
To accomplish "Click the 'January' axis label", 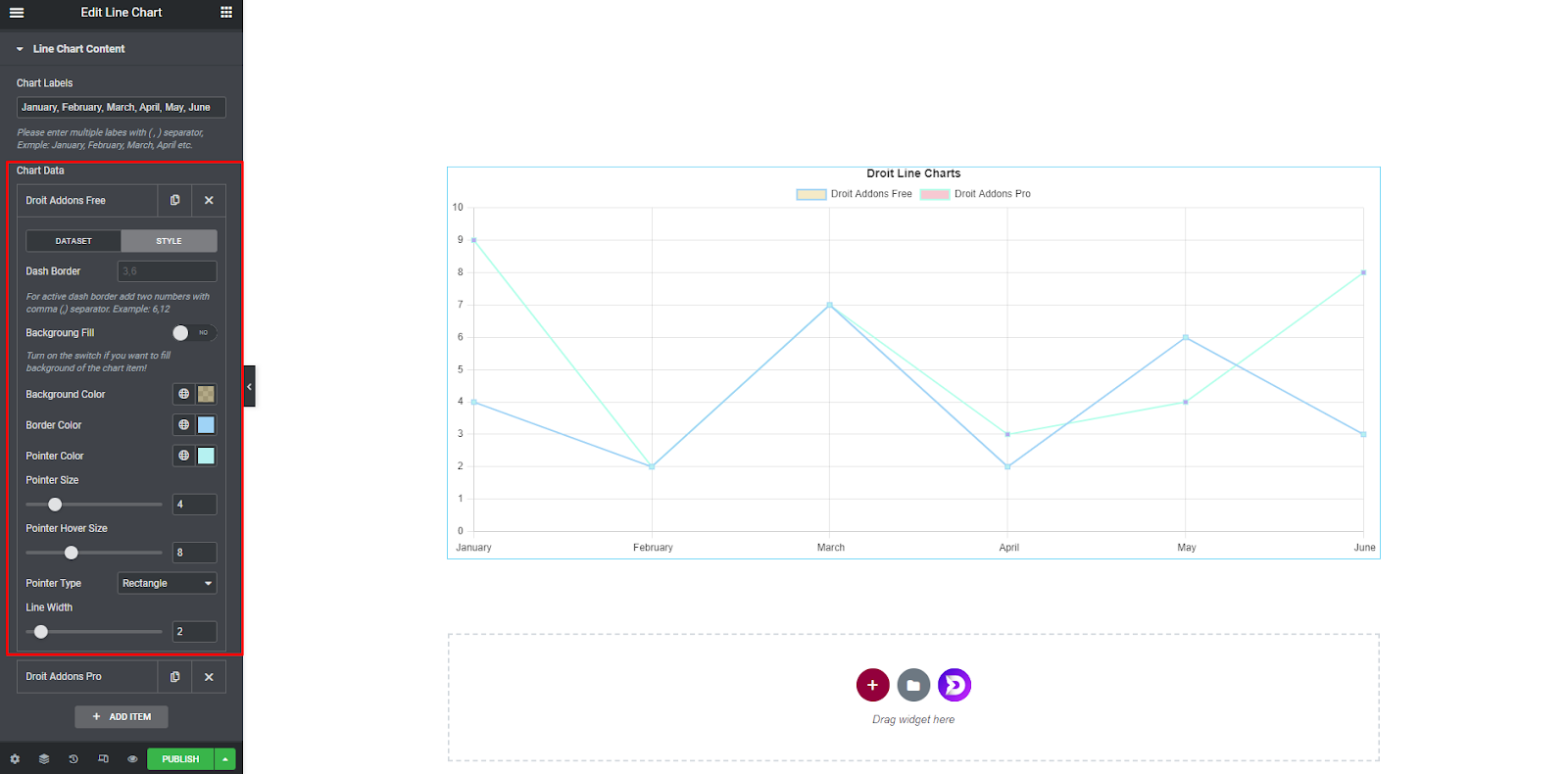I will pyautogui.click(x=473, y=548).
